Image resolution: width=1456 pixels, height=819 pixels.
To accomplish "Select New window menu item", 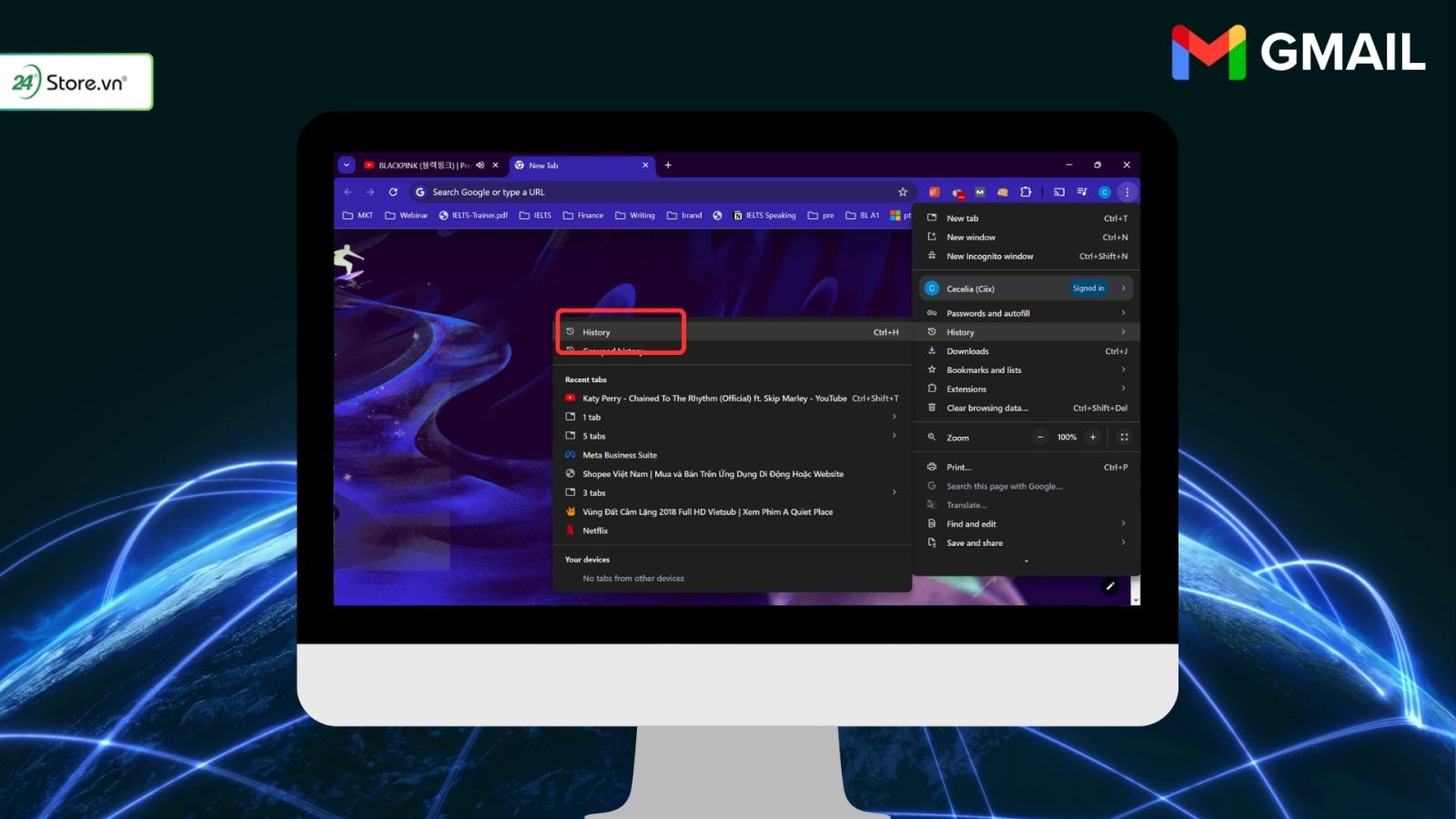I will point(1026,238).
